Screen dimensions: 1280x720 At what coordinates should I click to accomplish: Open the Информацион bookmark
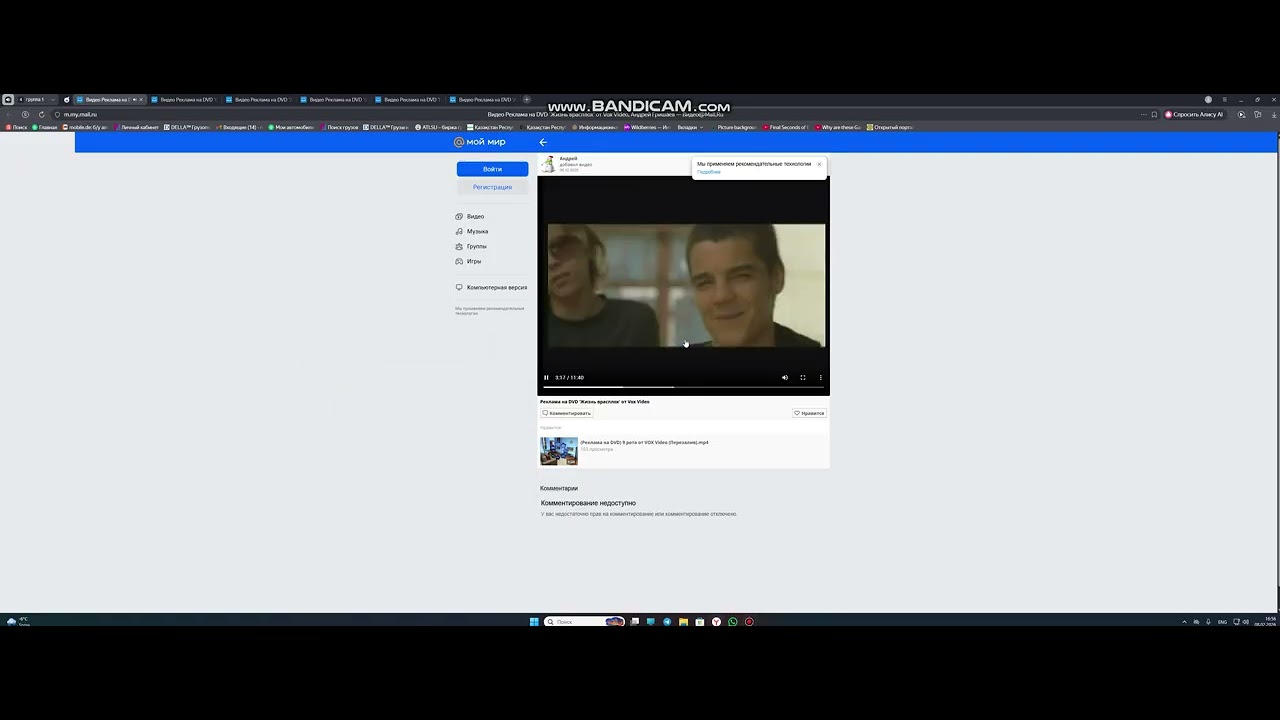(594, 127)
